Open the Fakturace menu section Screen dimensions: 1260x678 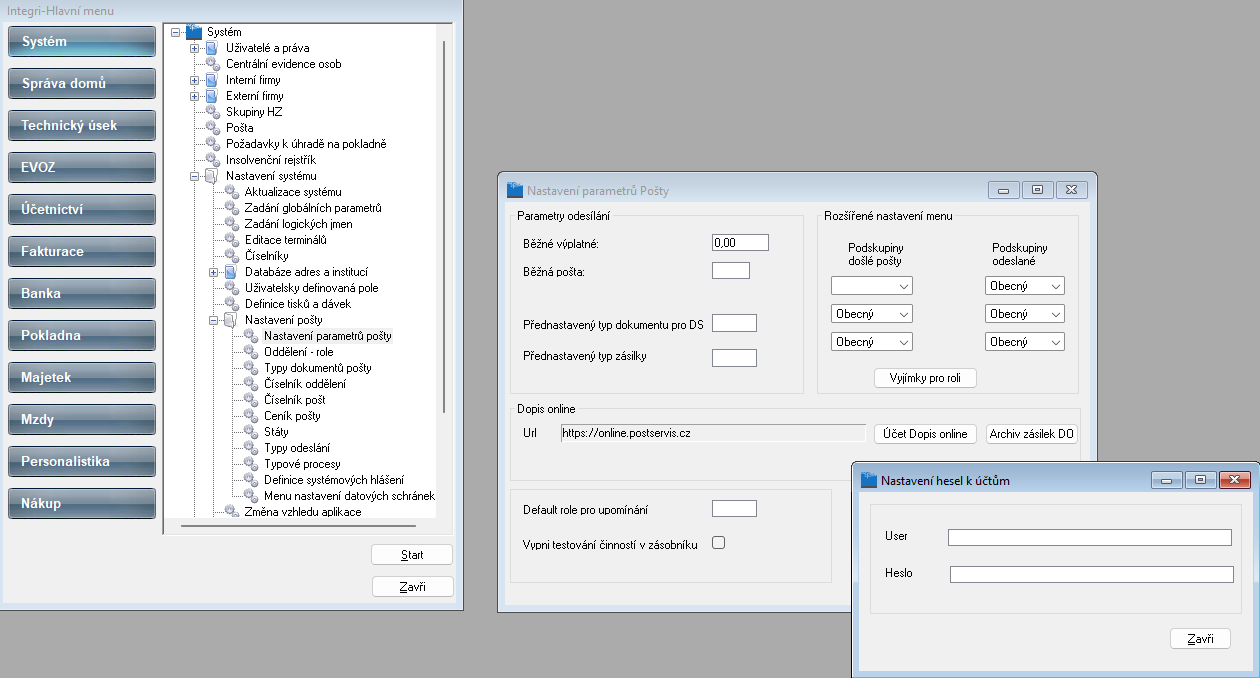81,252
